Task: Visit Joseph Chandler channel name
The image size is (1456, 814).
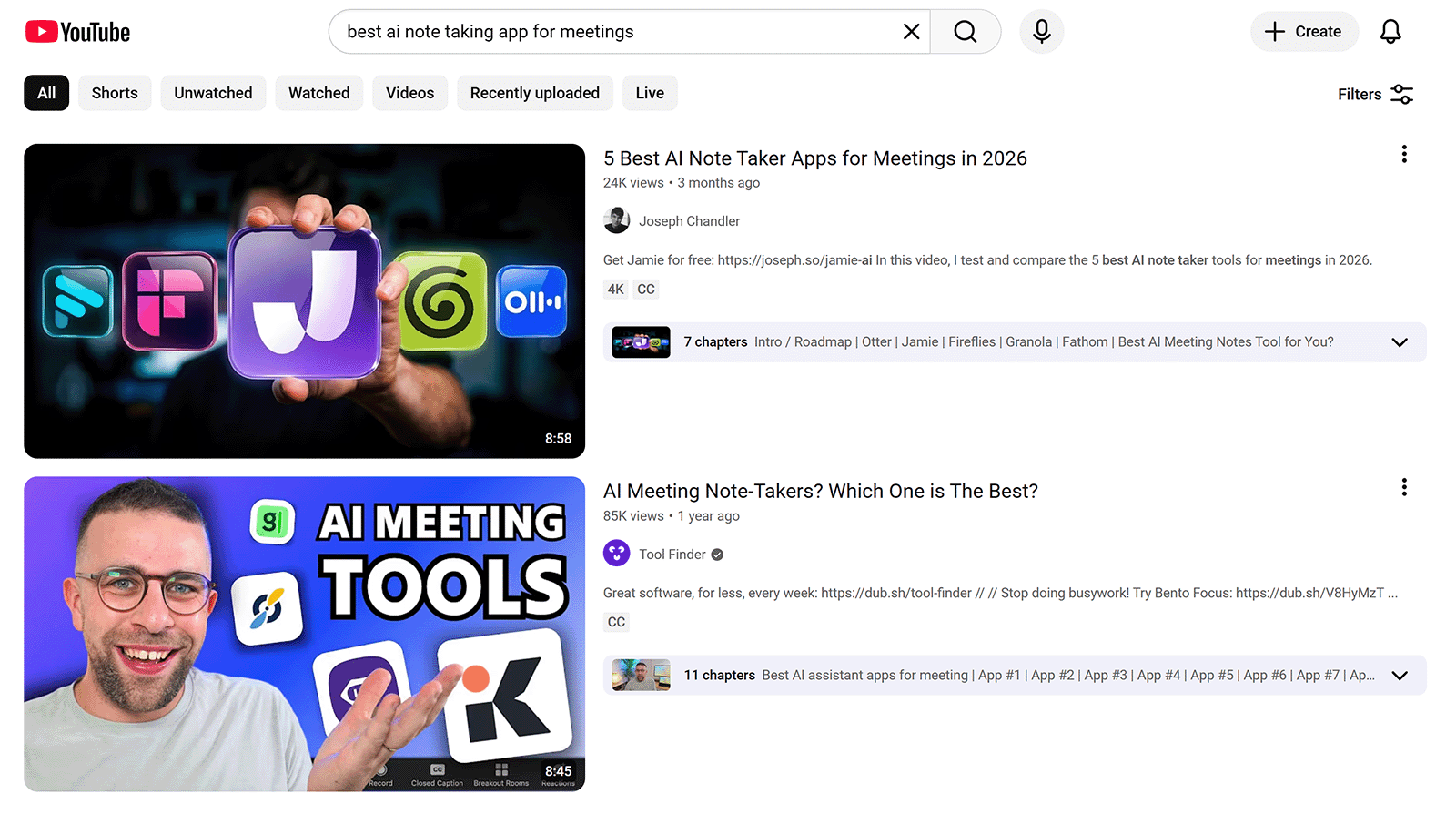Action: 689,221
